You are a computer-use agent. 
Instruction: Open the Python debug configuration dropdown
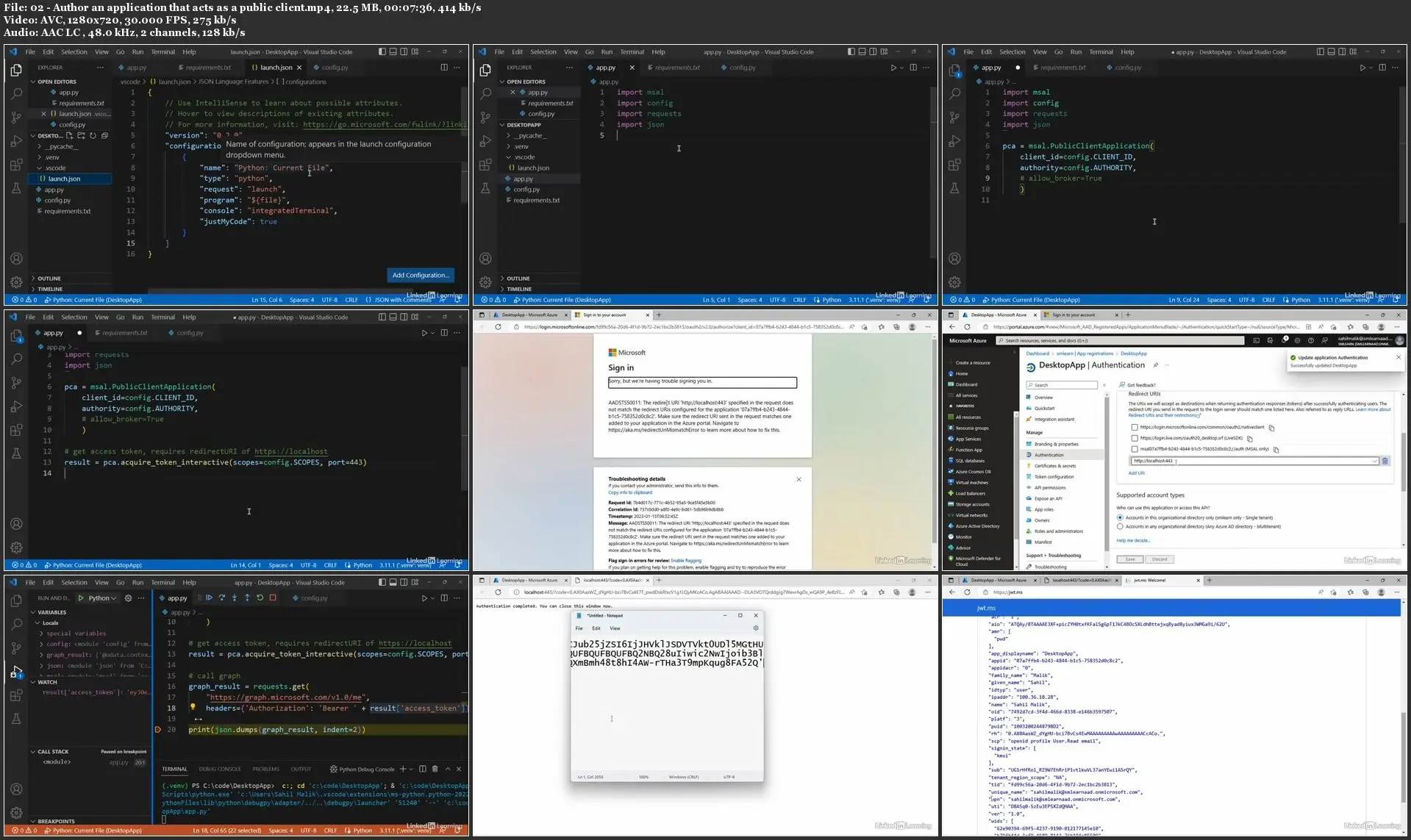pyautogui.click(x=102, y=598)
